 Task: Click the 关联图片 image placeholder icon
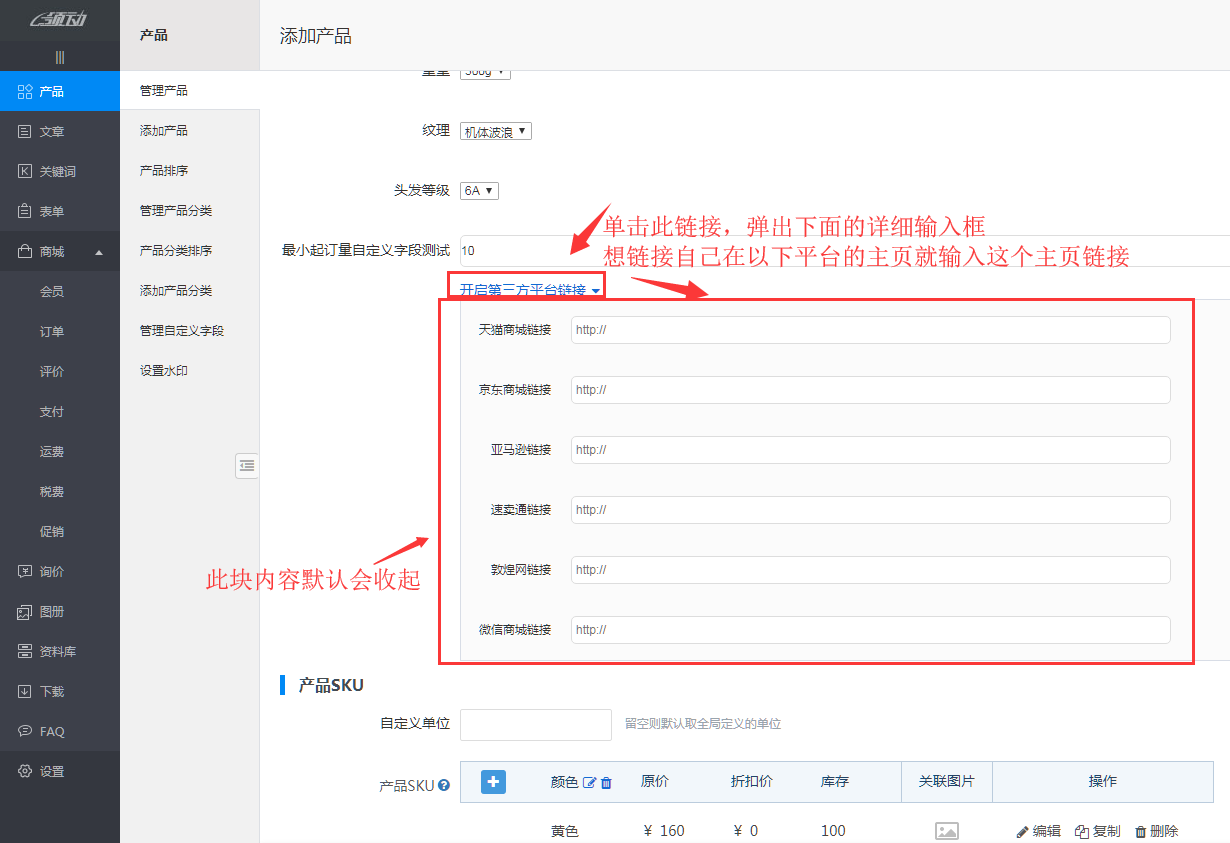click(946, 830)
